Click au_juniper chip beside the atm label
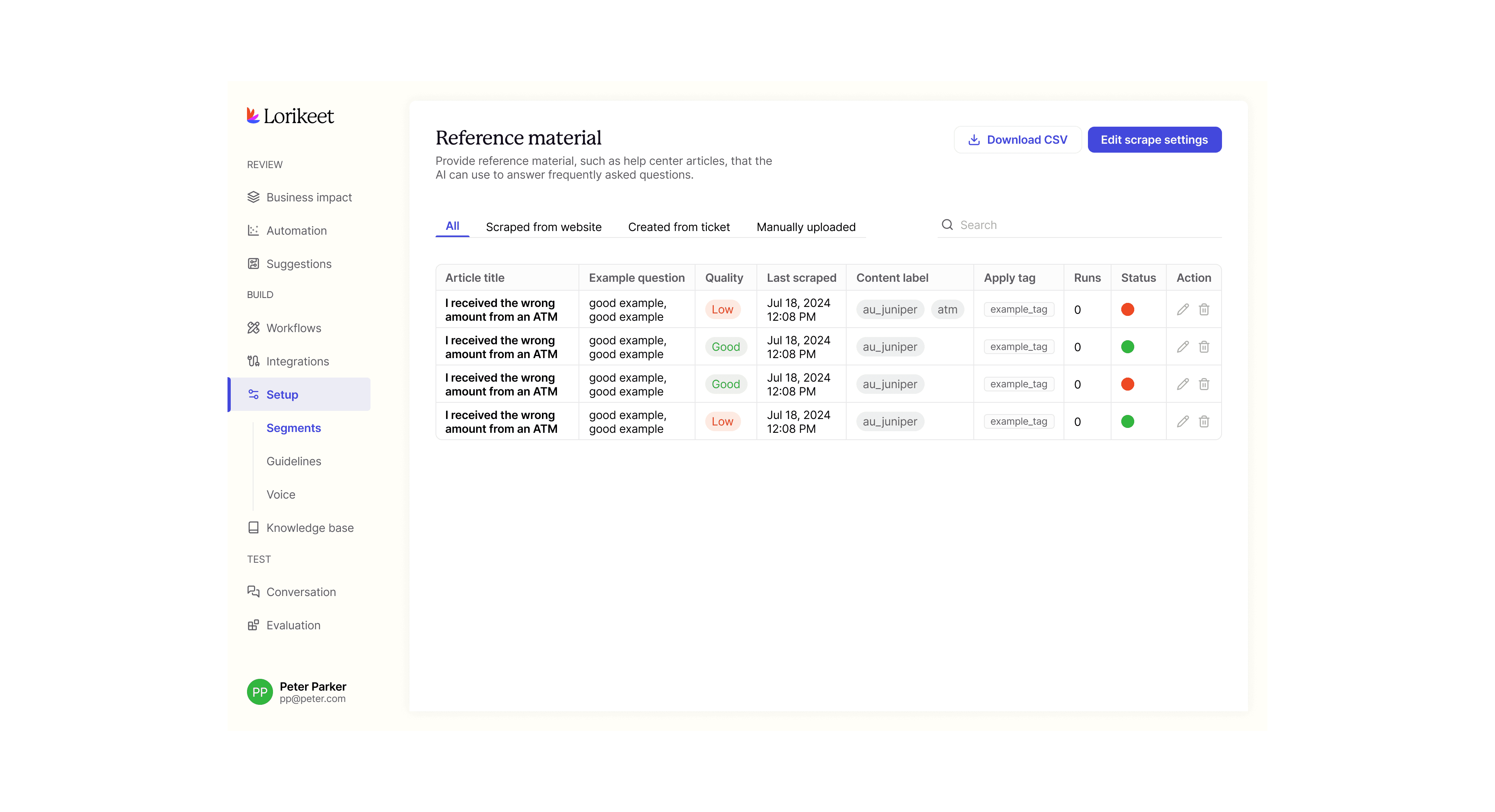The image size is (1495, 812). 890,310
